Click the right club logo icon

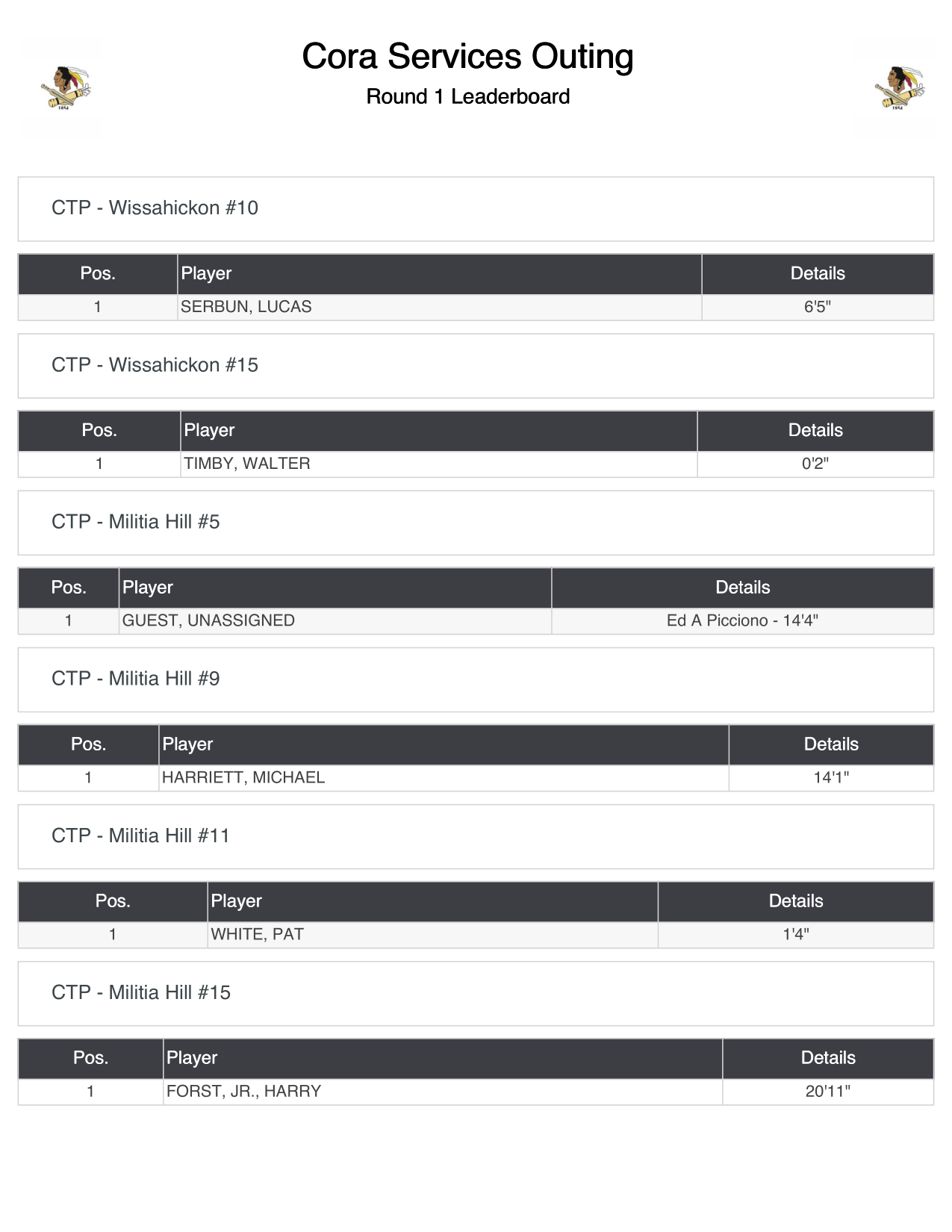coord(897,89)
